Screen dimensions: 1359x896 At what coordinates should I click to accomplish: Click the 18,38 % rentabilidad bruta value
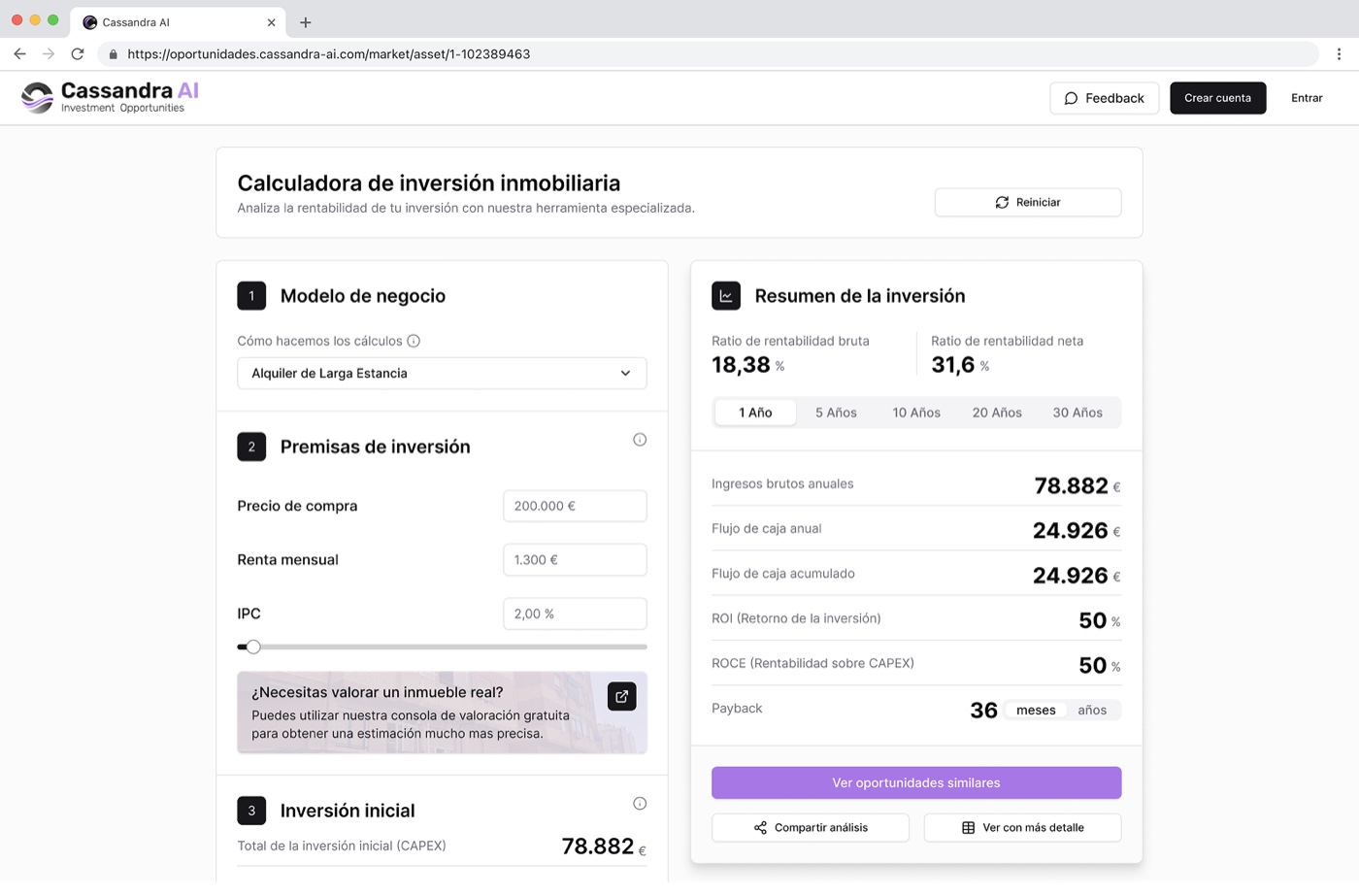pyautogui.click(x=748, y=365)
